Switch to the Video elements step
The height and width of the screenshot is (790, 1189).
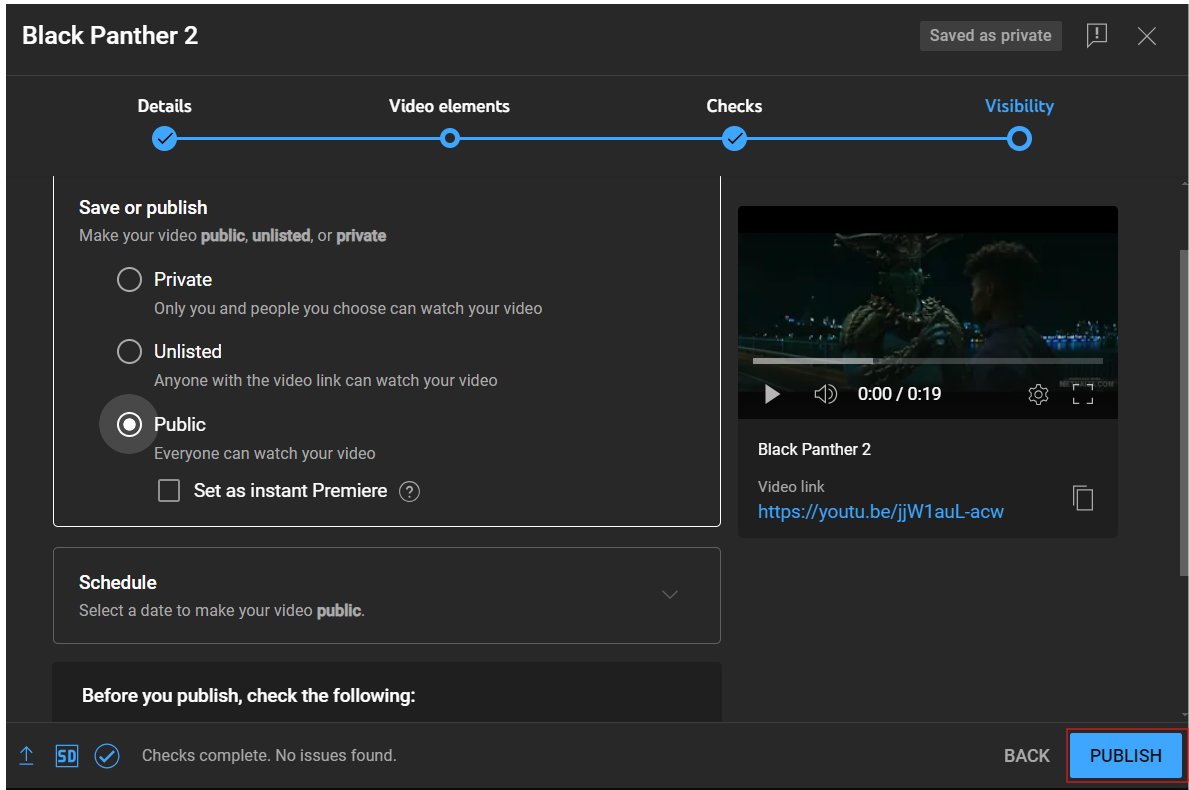coord(450,138)
